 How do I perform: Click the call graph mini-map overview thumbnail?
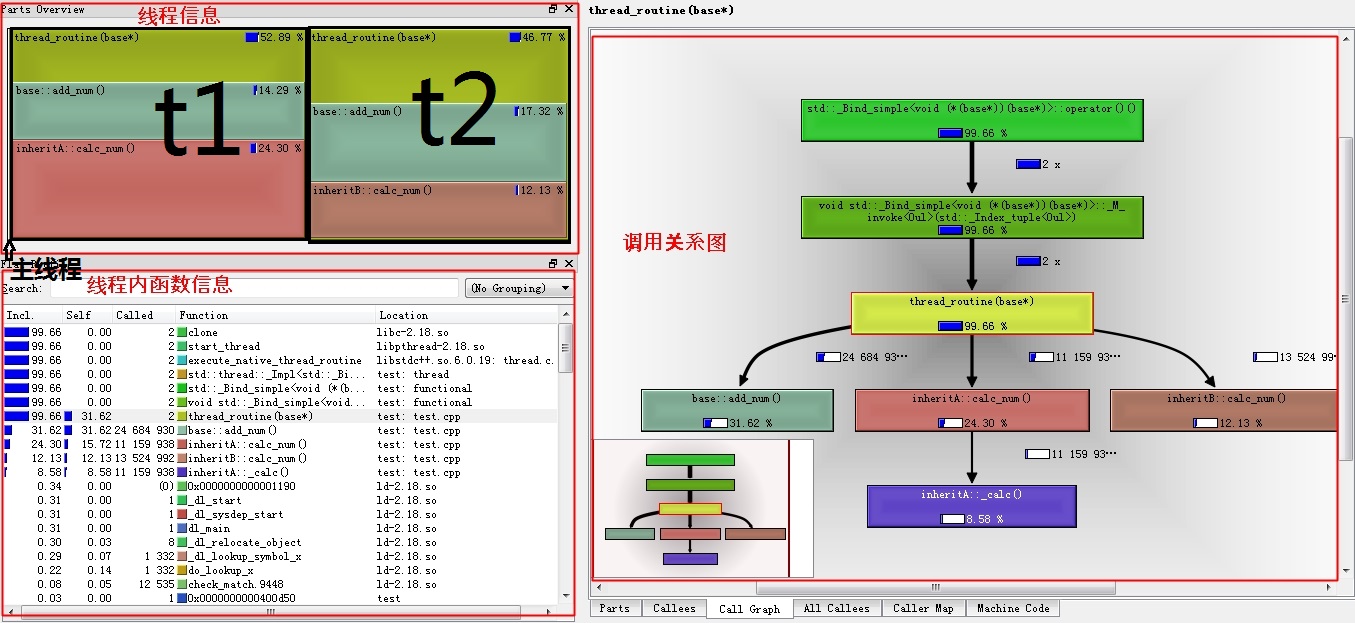703,508
